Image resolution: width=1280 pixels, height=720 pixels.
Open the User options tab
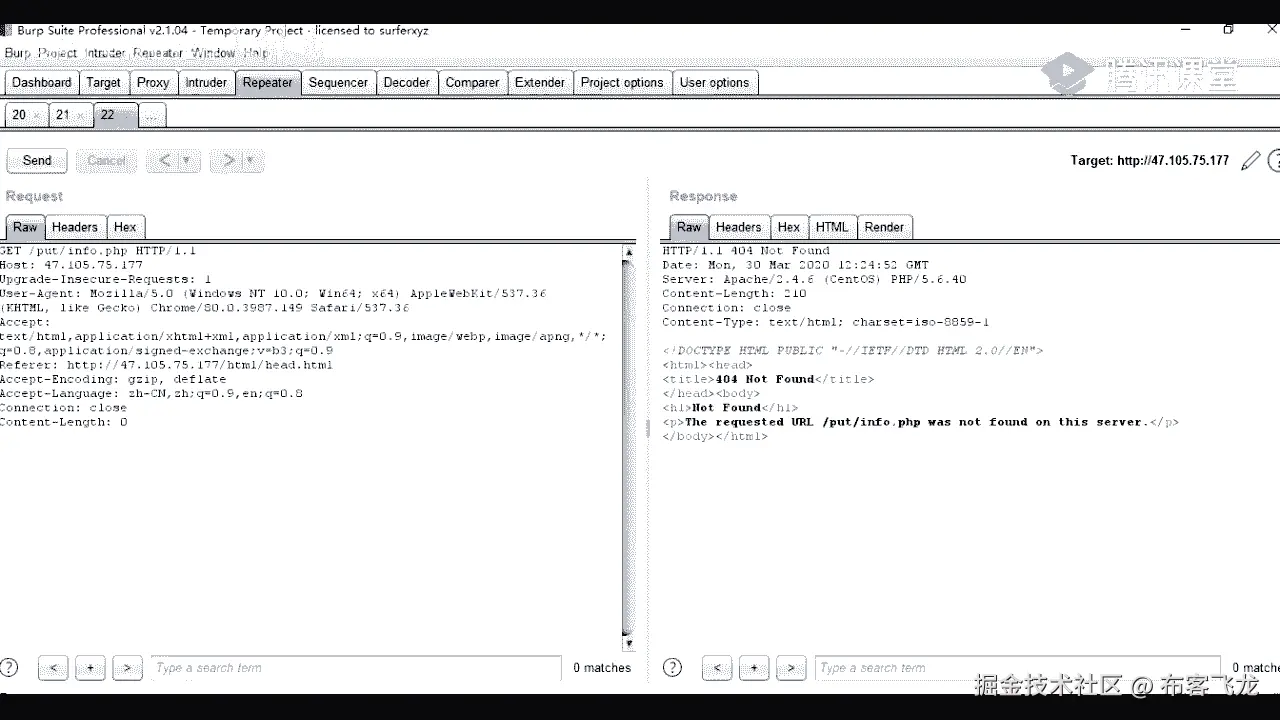[714, 83]
